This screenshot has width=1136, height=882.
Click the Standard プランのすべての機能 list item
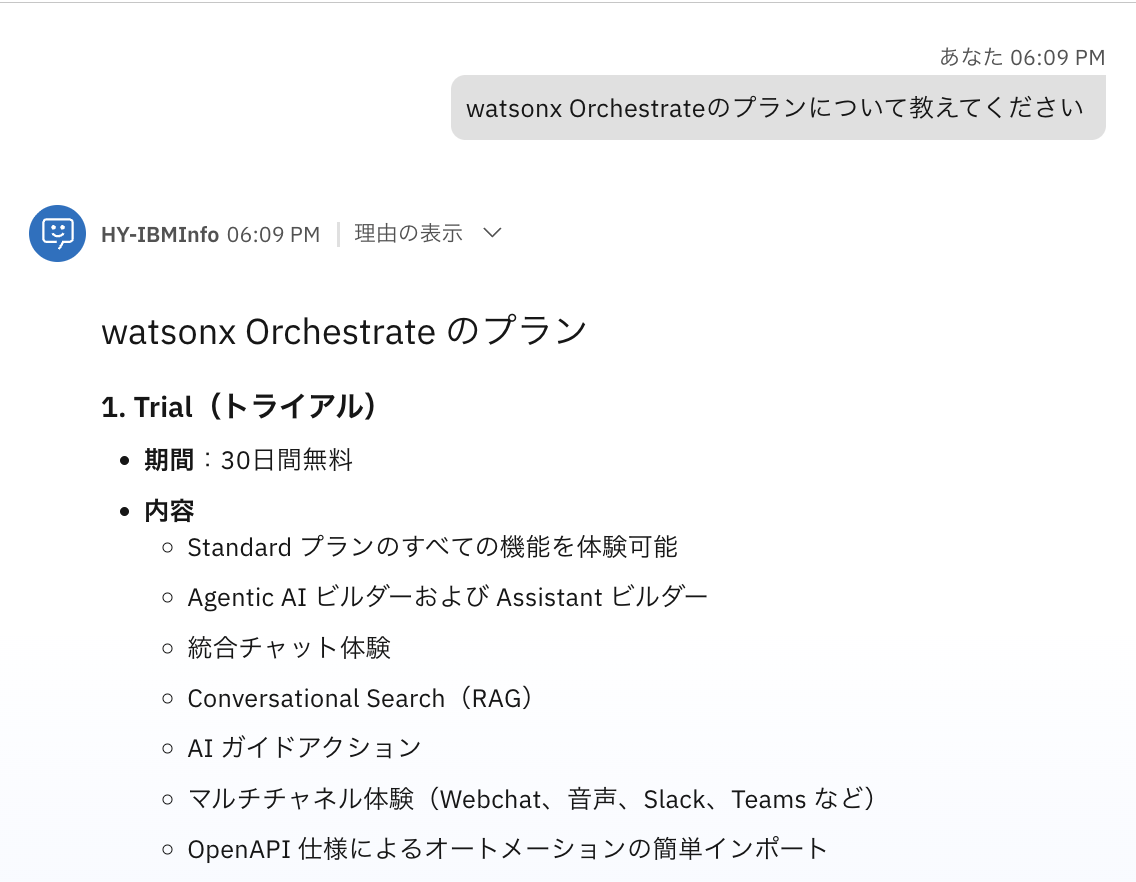pos(432,547)
